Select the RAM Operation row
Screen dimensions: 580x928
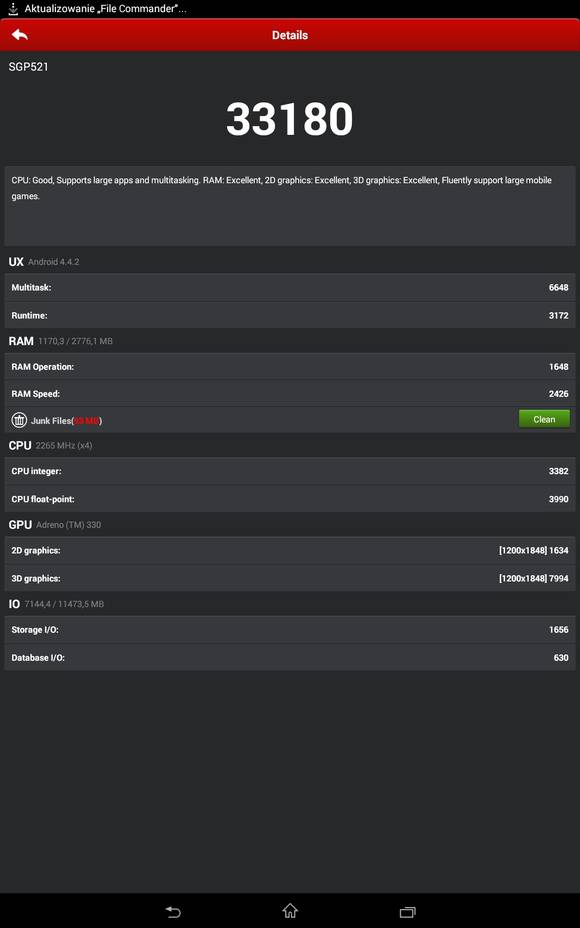point(290,367)
